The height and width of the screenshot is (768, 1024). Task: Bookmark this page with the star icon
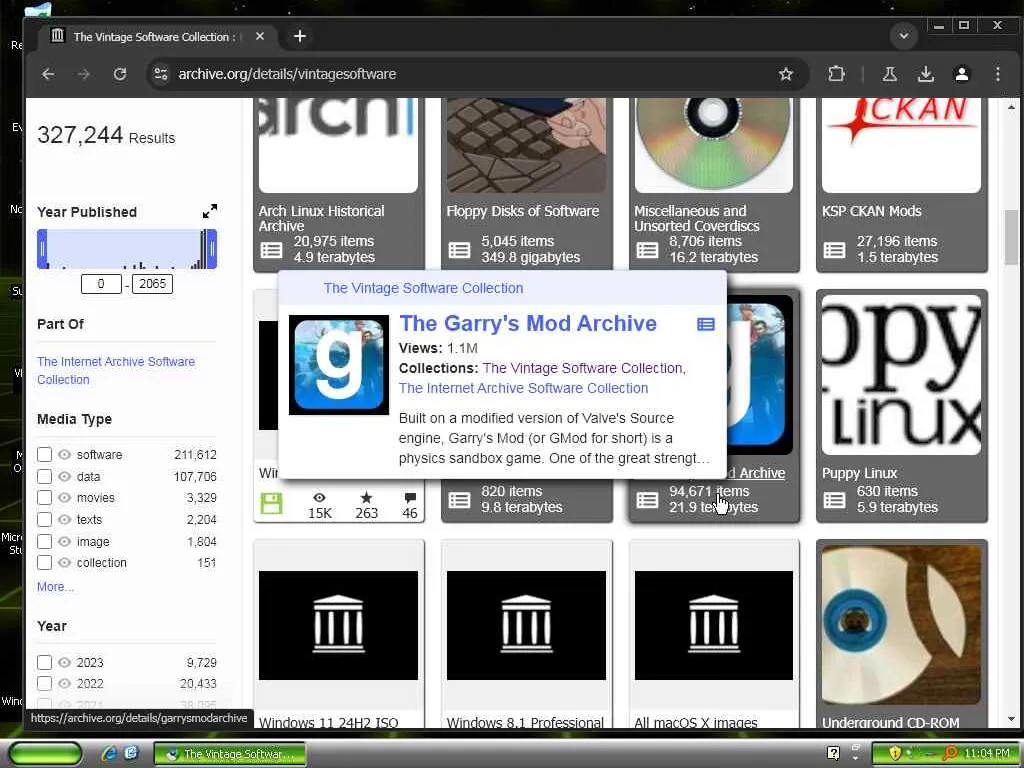click(x=786, y=74)
